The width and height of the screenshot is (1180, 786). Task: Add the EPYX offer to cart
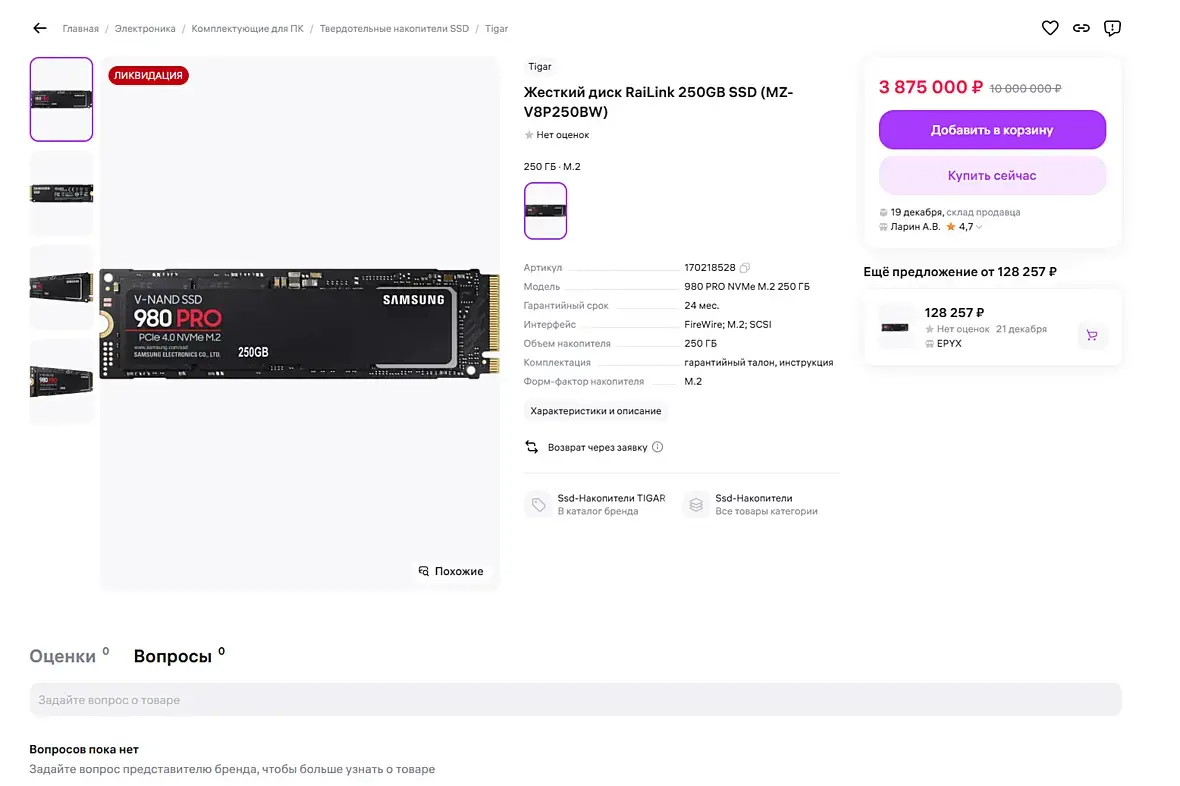pos(1092,336)
